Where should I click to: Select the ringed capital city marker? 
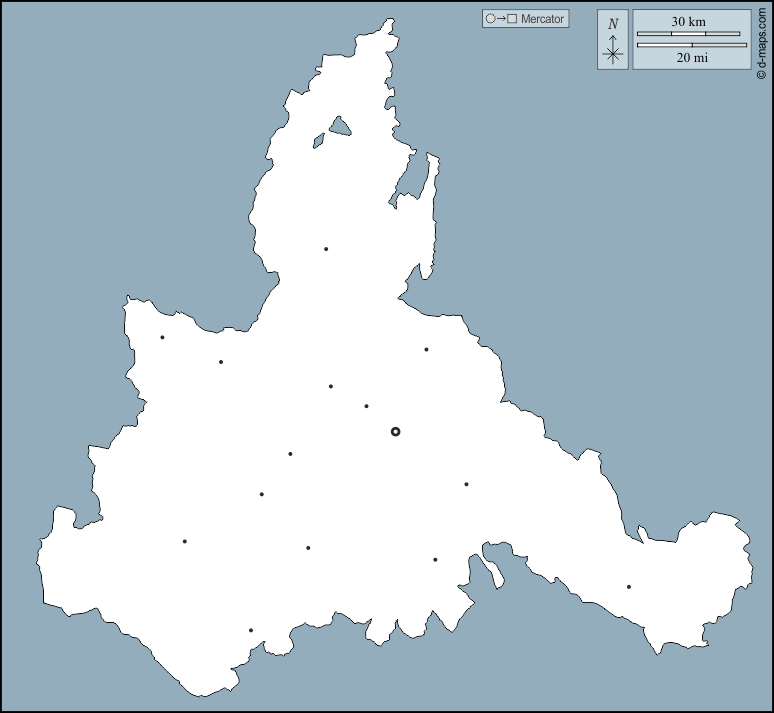tap(395, 431)
